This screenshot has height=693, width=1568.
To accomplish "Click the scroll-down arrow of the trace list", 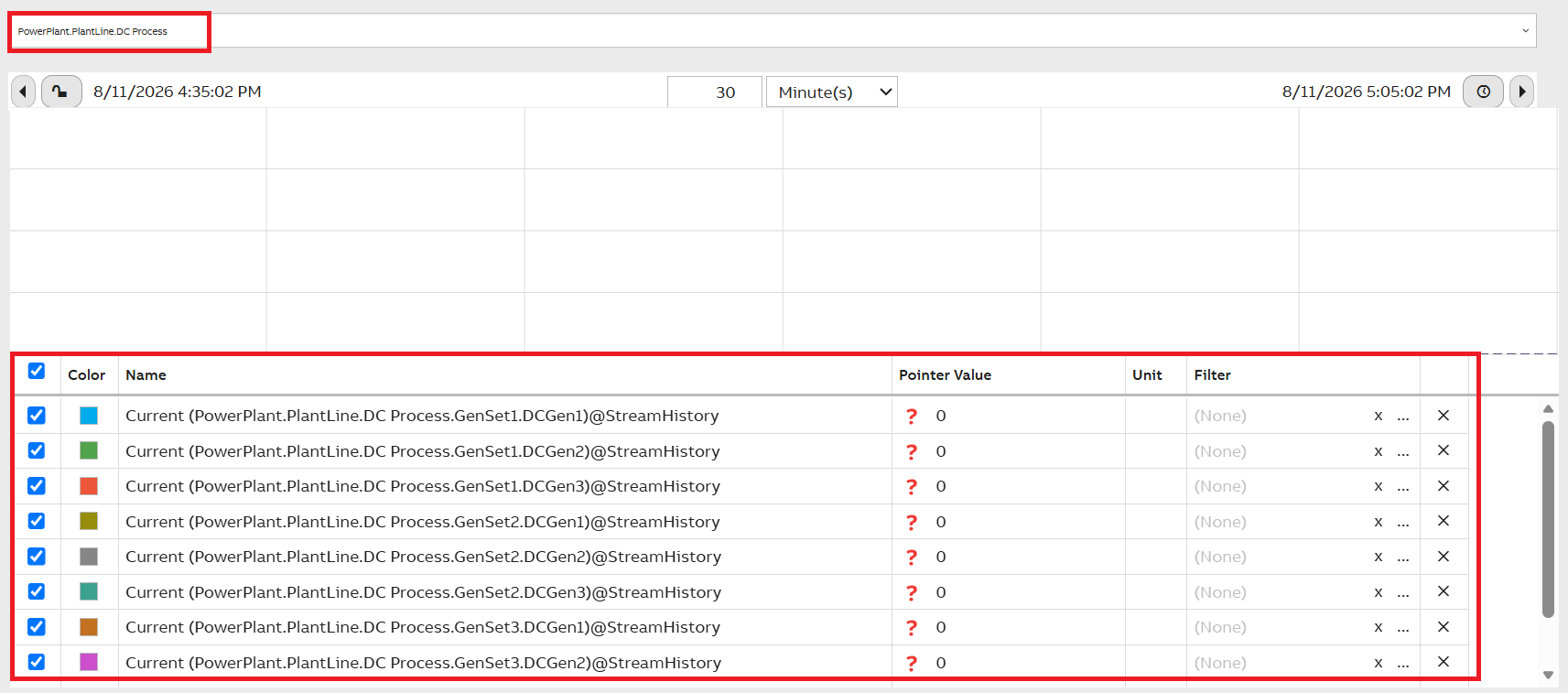I will 1548,675.
